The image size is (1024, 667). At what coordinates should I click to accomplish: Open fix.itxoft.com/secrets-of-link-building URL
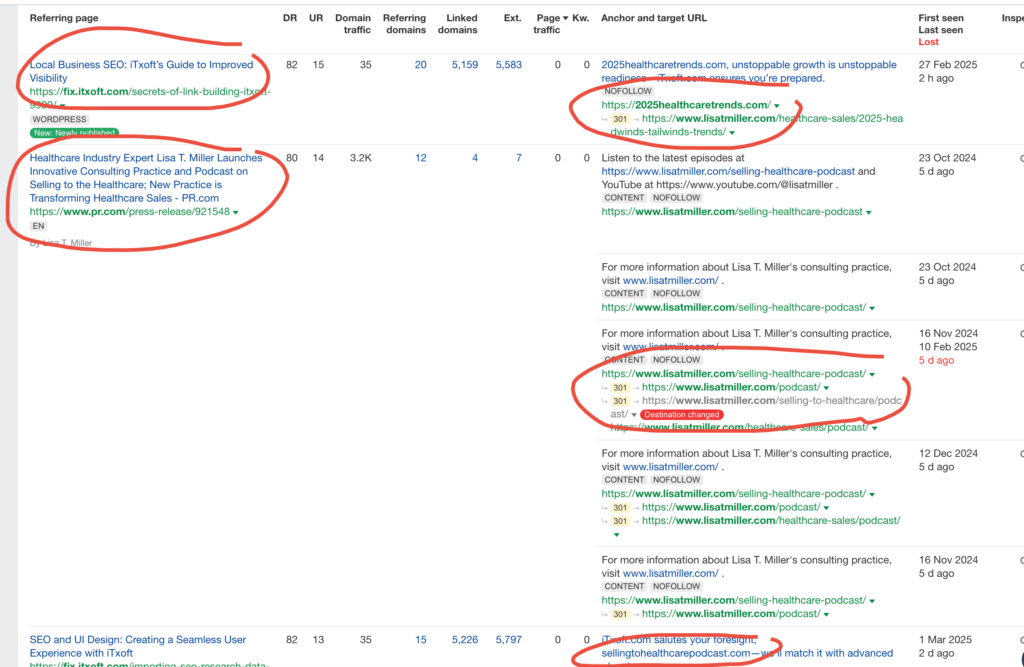(x=150, y=98)
